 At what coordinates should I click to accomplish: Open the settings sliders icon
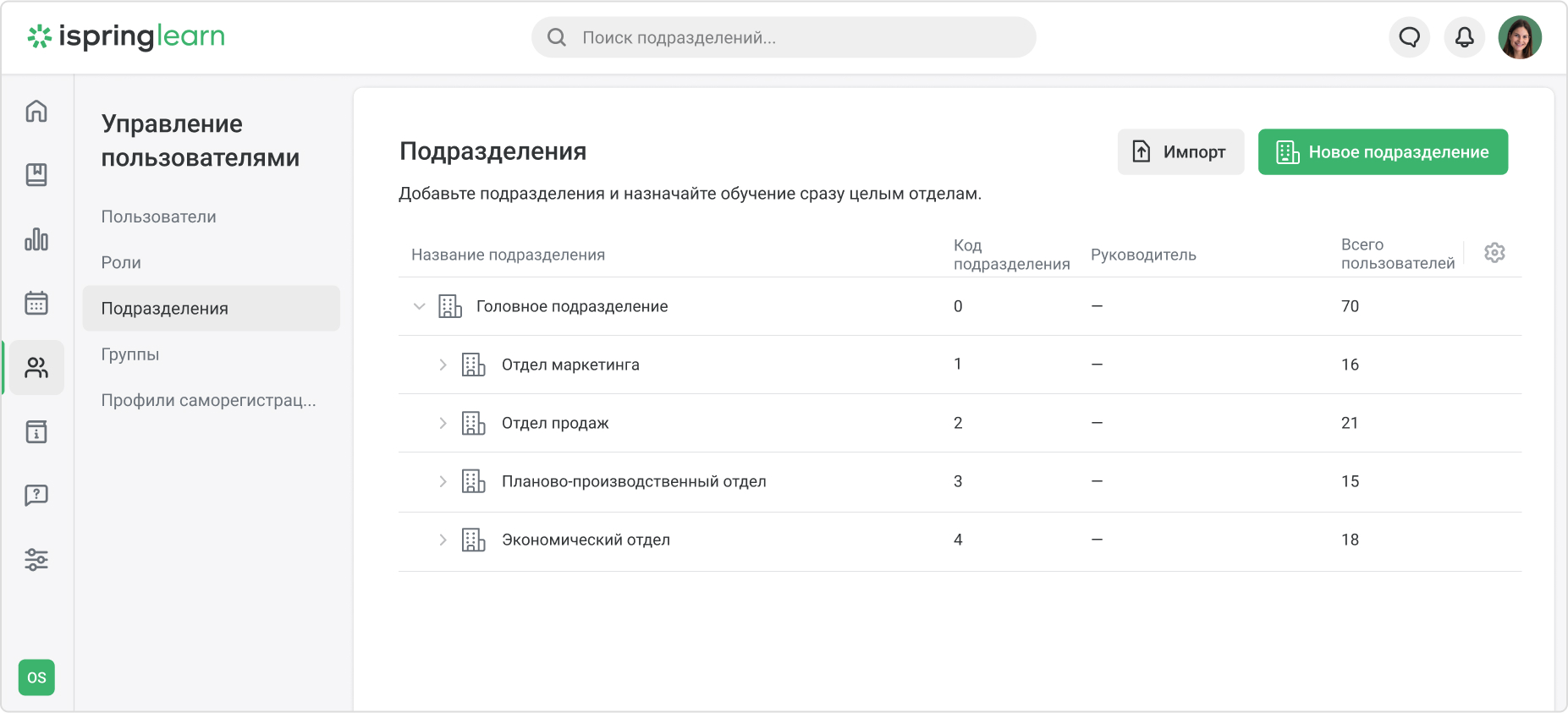36,559
